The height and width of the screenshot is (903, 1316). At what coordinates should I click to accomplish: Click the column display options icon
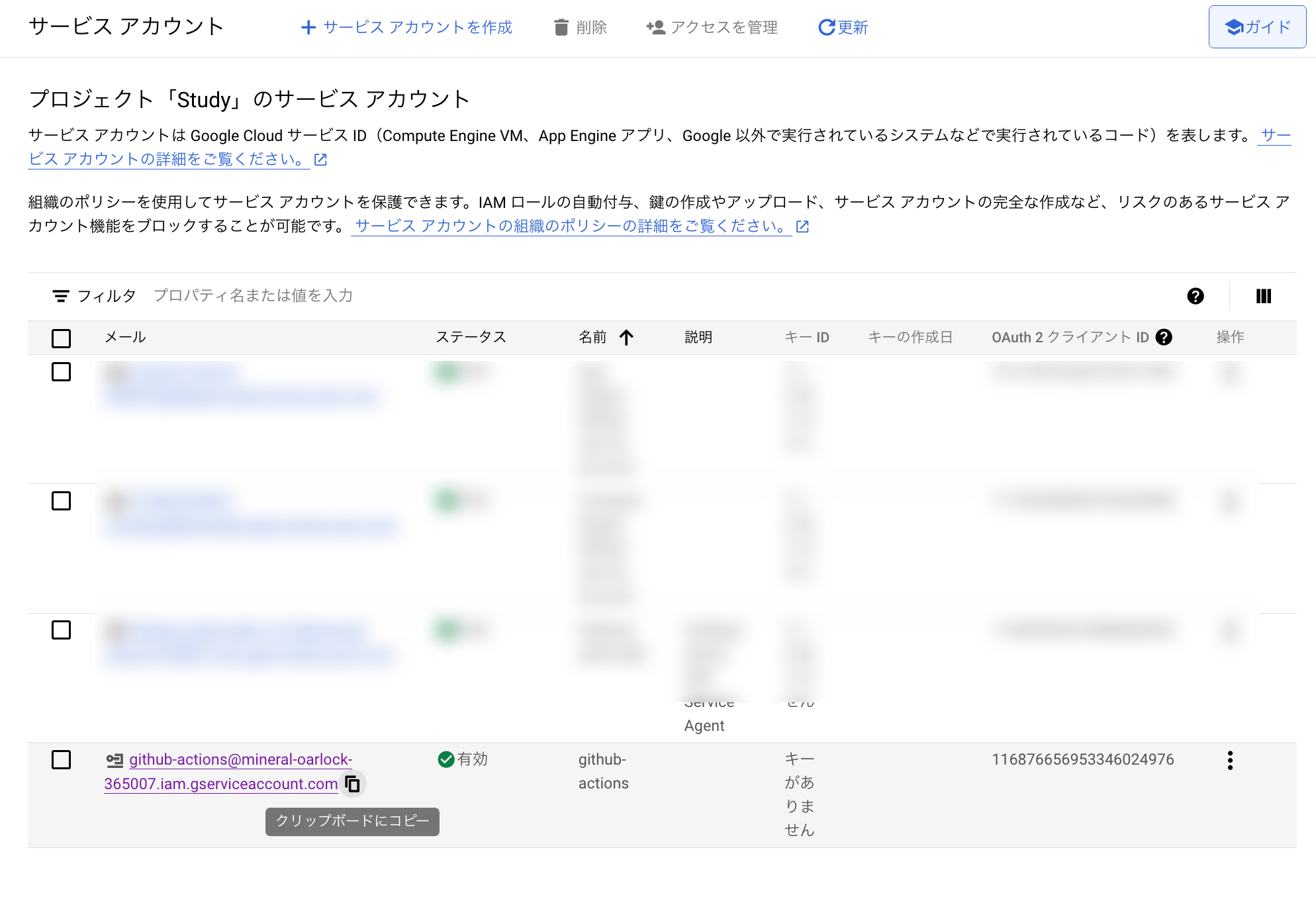pos(1263,296)
